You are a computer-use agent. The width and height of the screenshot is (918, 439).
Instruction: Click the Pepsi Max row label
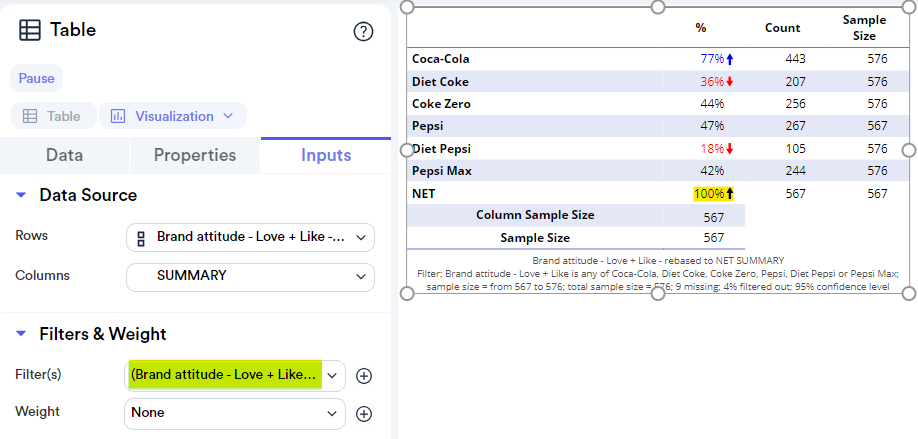coord(442,172)
